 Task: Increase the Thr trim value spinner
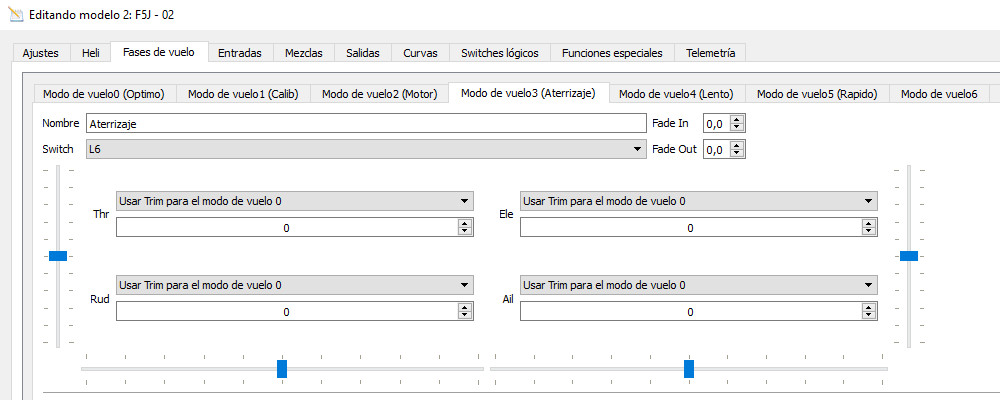click(464, 224)
